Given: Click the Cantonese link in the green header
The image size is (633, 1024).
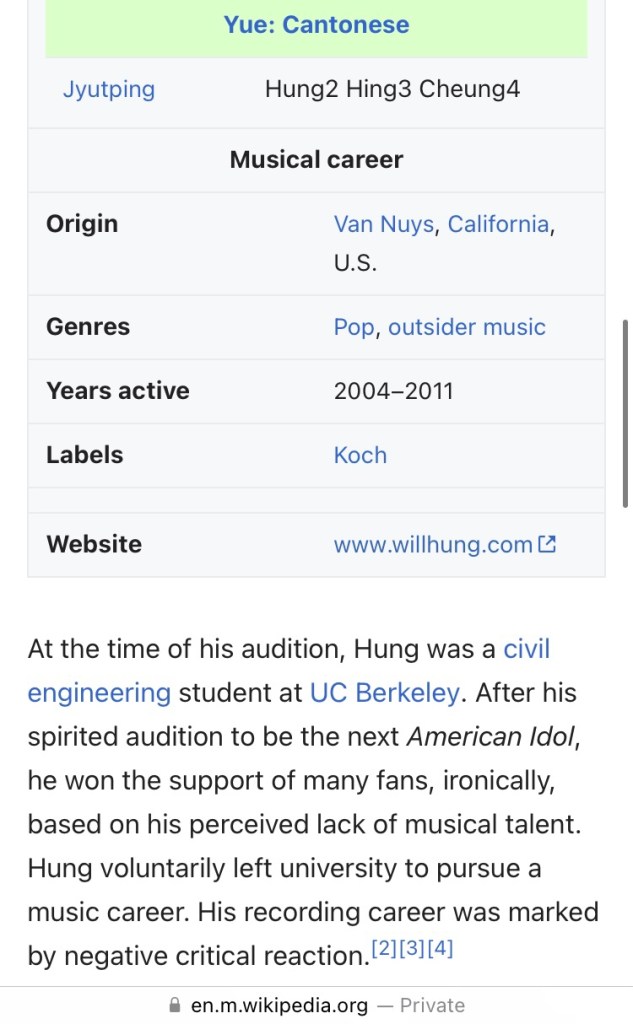Looking at the screenshot, I should tap(346, 25).
